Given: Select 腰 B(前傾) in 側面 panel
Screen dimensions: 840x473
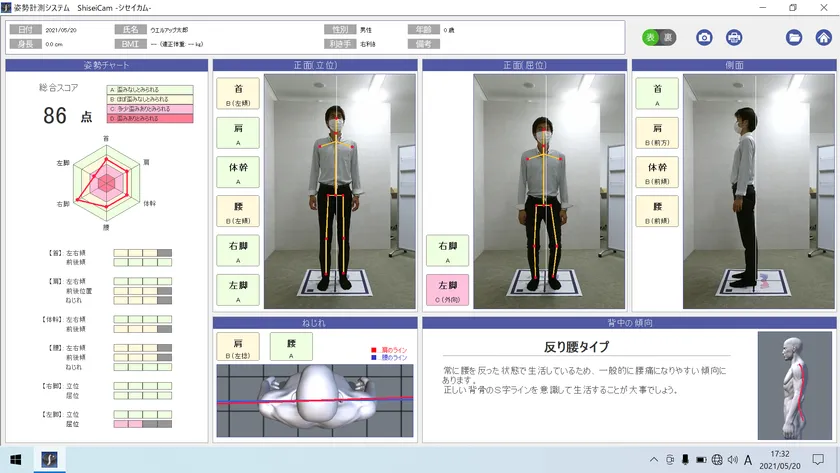Looking at the screenshot, I should point(657,211).
